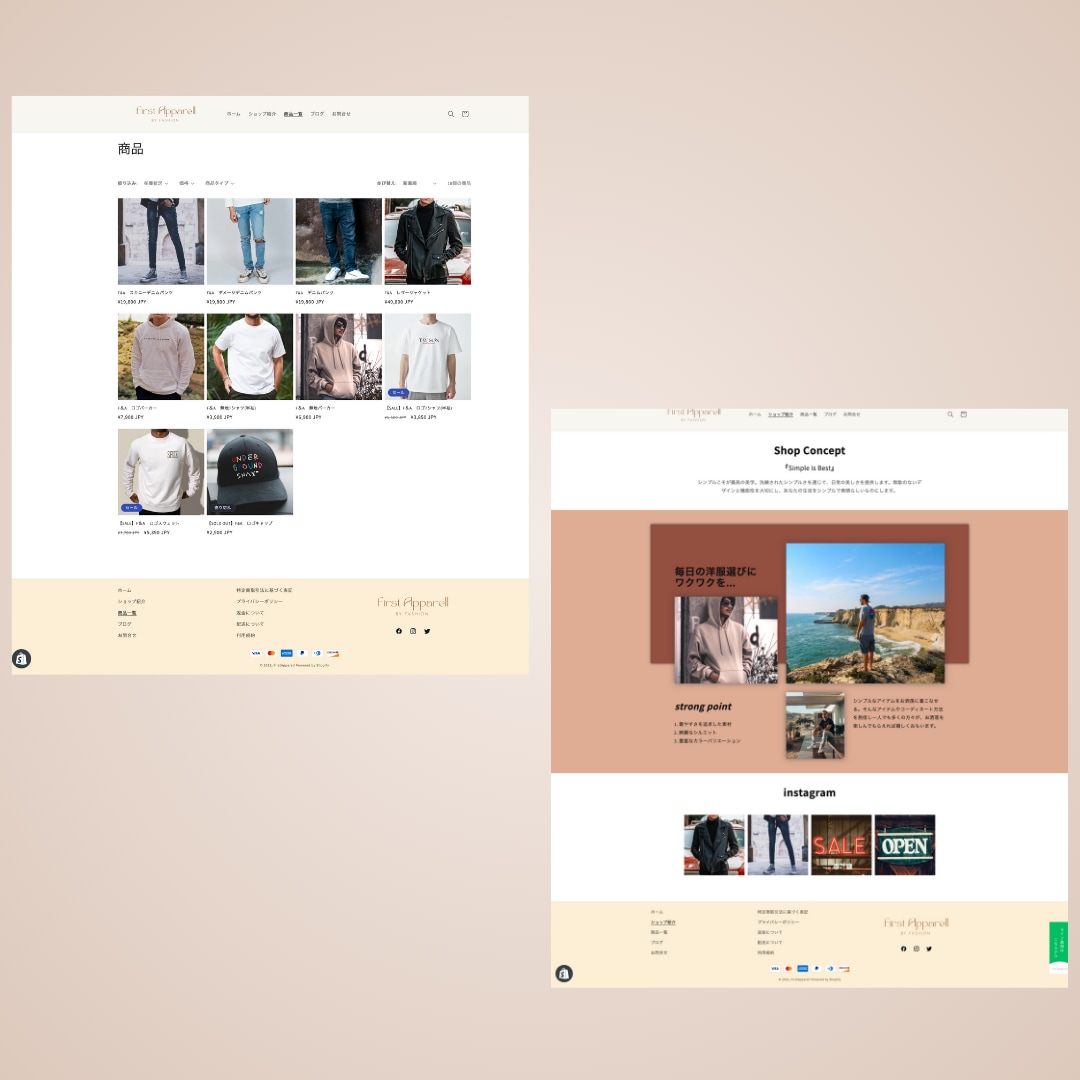1080x1080 pixels.
Task: Open black leather jacket product image
Action: click(x=428, y=241)
